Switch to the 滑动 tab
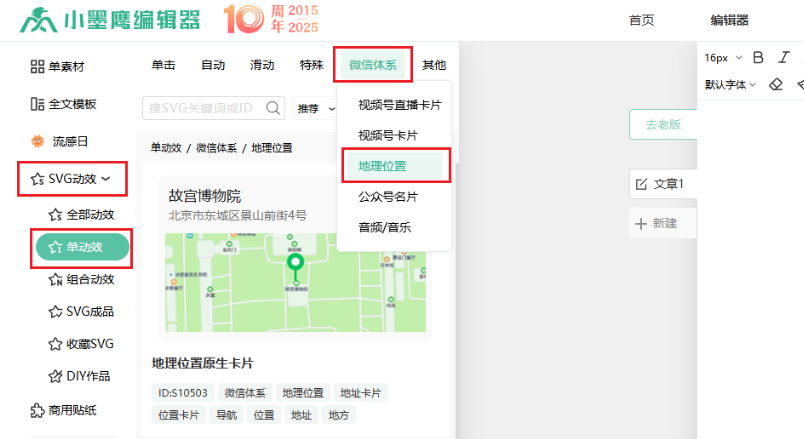This screenshot has width=804, height=439. (262, 65)
